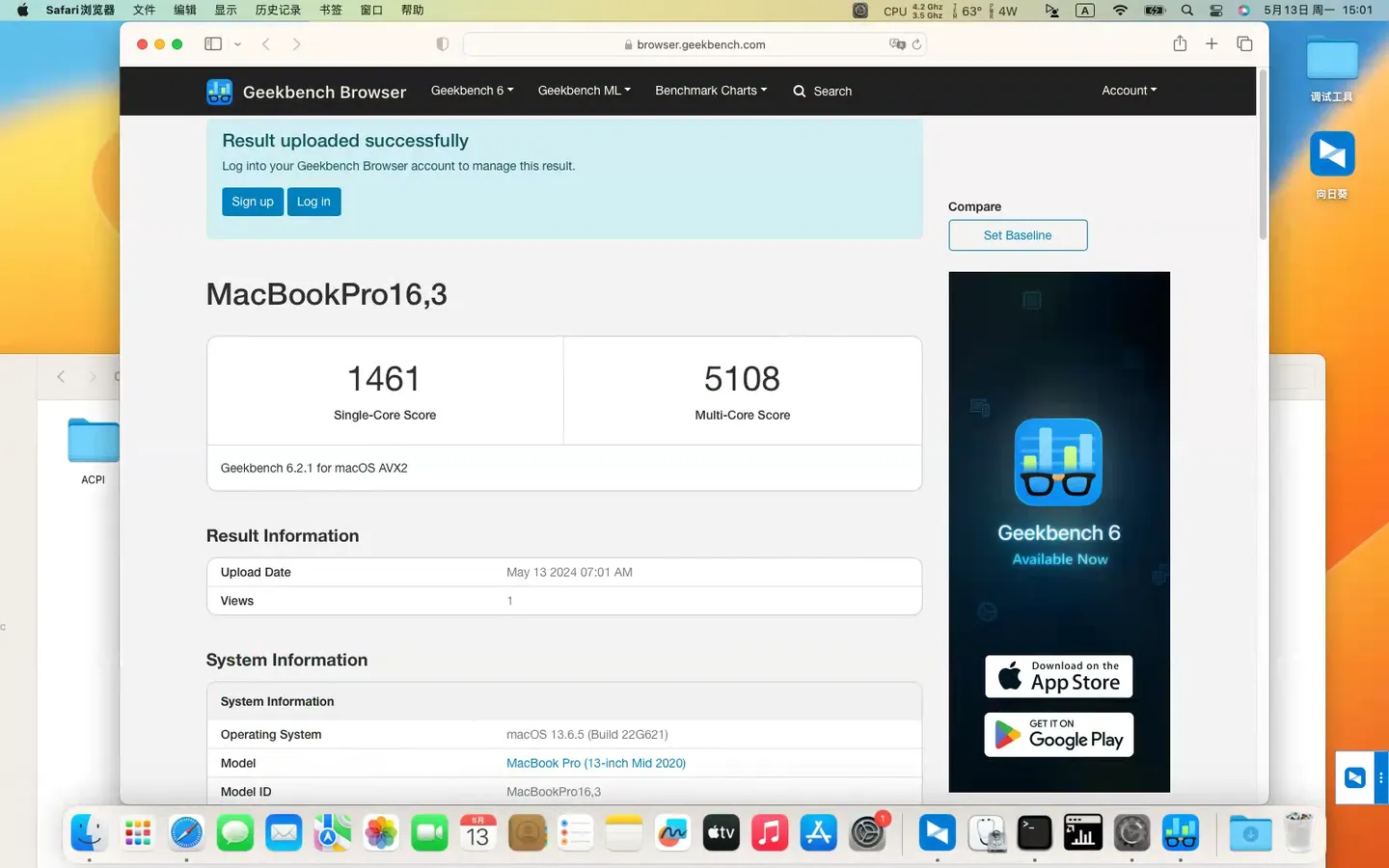Click the Download on the App Store badge
The height and width of the screenshot is (868, 1389).
1058,676
